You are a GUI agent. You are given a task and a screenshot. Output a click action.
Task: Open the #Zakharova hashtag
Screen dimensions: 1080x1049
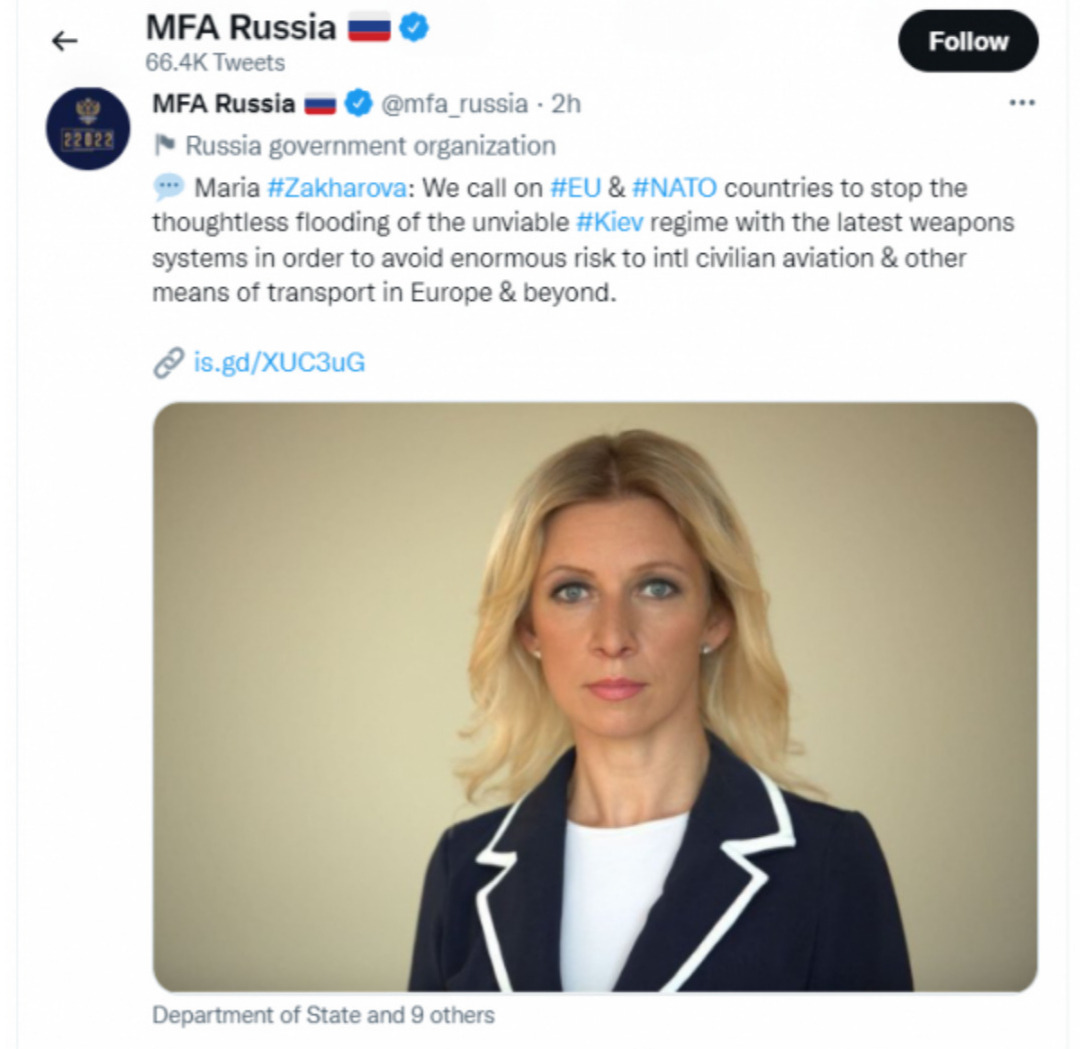(x=337, y=188)
